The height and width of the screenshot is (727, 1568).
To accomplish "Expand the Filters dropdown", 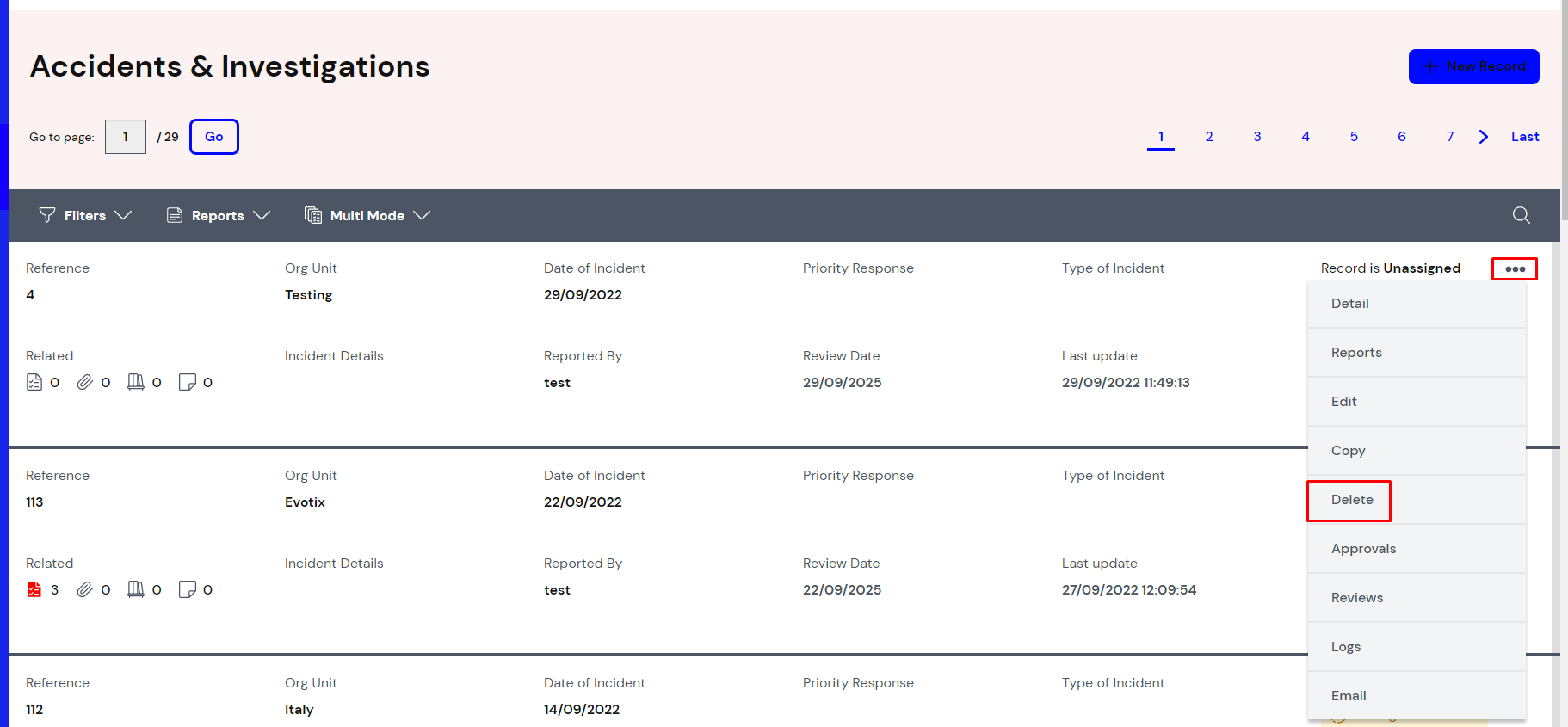I will (x=85, y=215).
